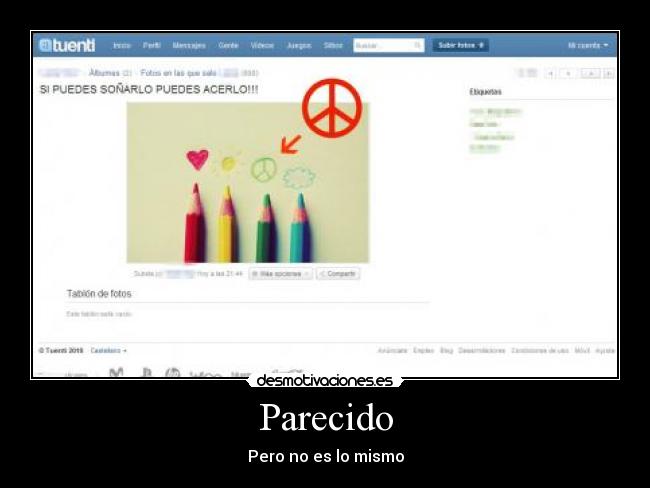Viewport: 650px width, 488px height.
Task: Open the Castellano language dropdown
Action: click(109, 351)
